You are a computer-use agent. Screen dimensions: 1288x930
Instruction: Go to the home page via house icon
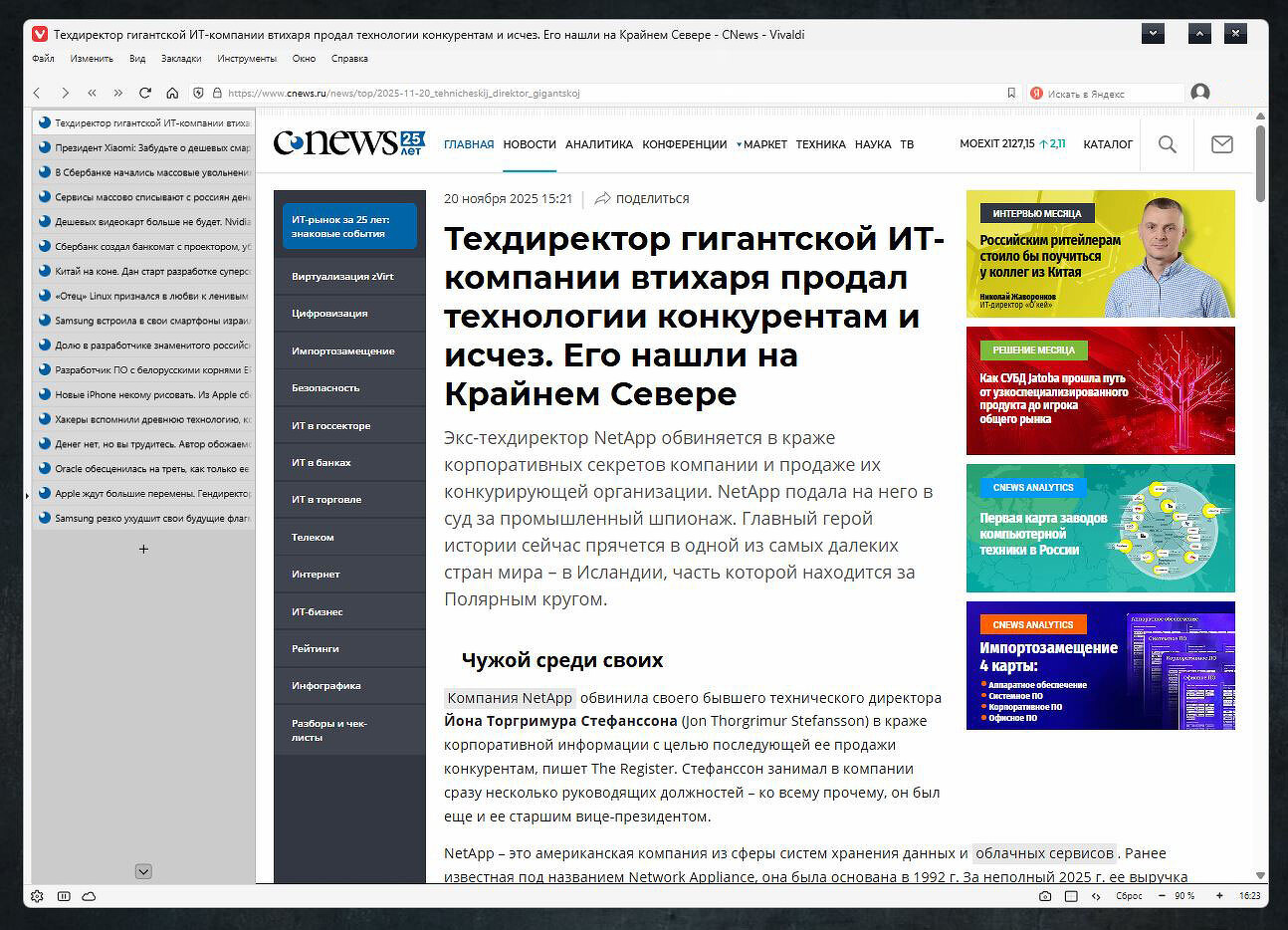tap(172, 93)
